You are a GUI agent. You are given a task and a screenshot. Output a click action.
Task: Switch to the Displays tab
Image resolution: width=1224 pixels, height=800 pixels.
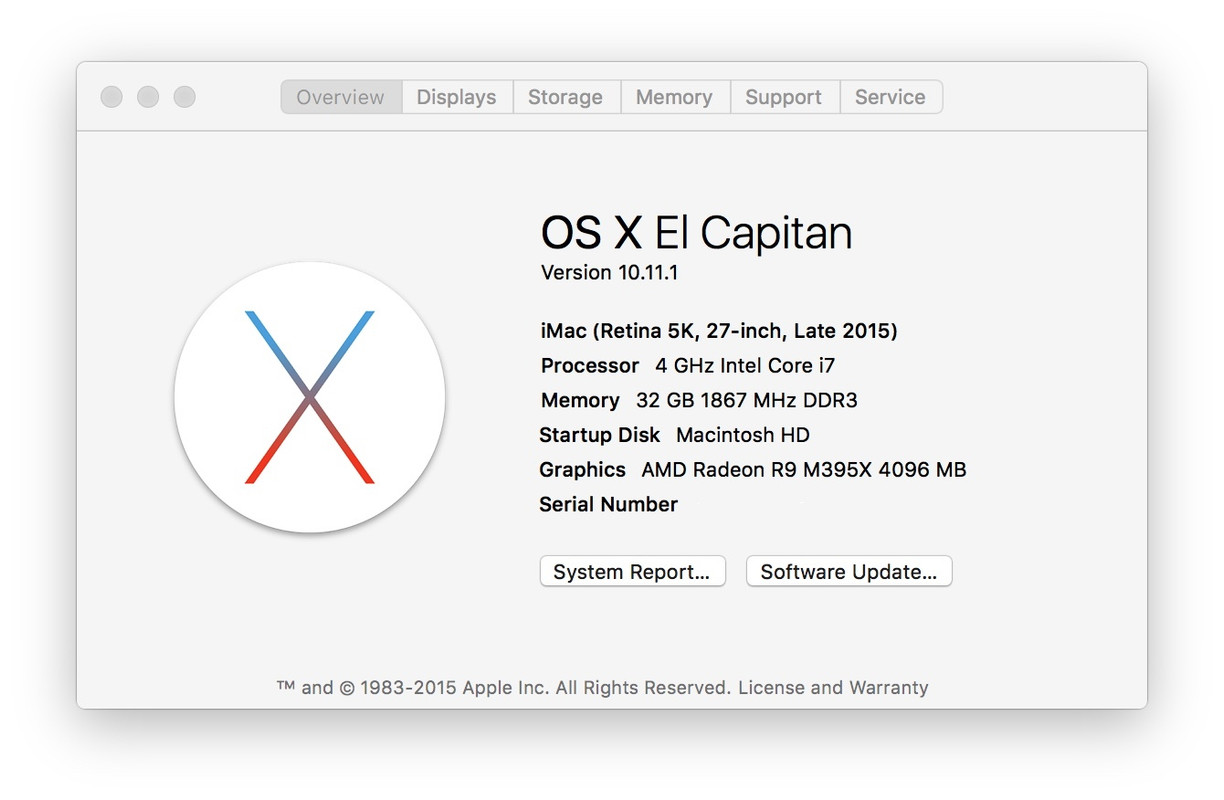pos(457,97)
